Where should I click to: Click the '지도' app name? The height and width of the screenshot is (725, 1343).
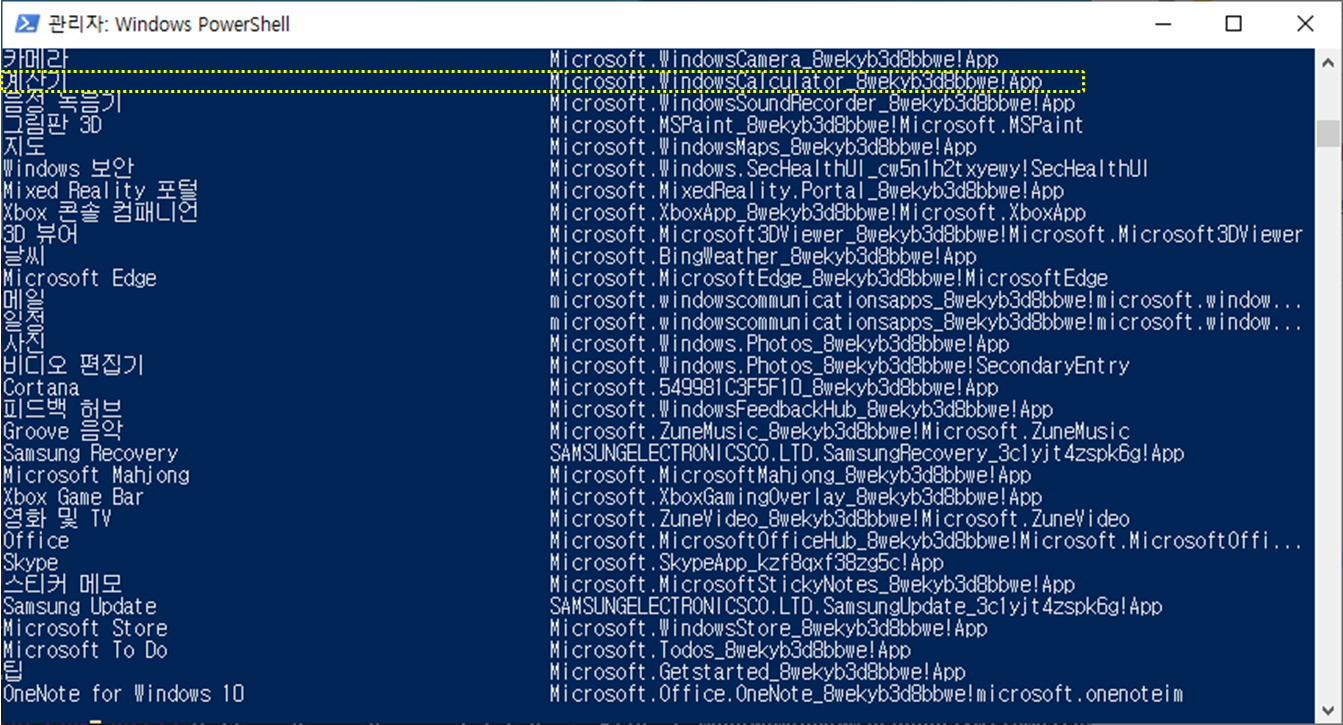click(24, 147)
